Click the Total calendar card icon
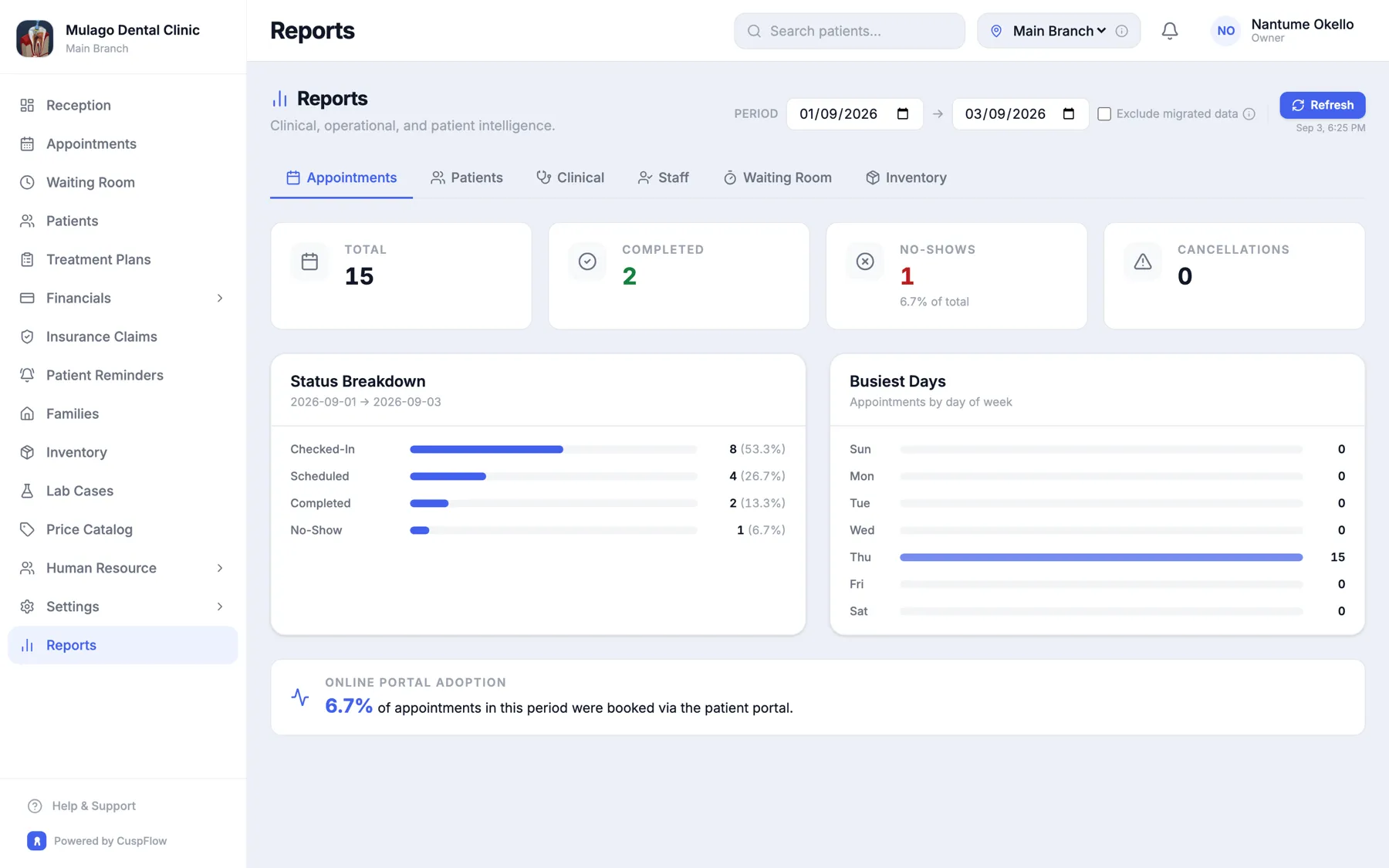The image size is (1389, 868). click(309, 262)
